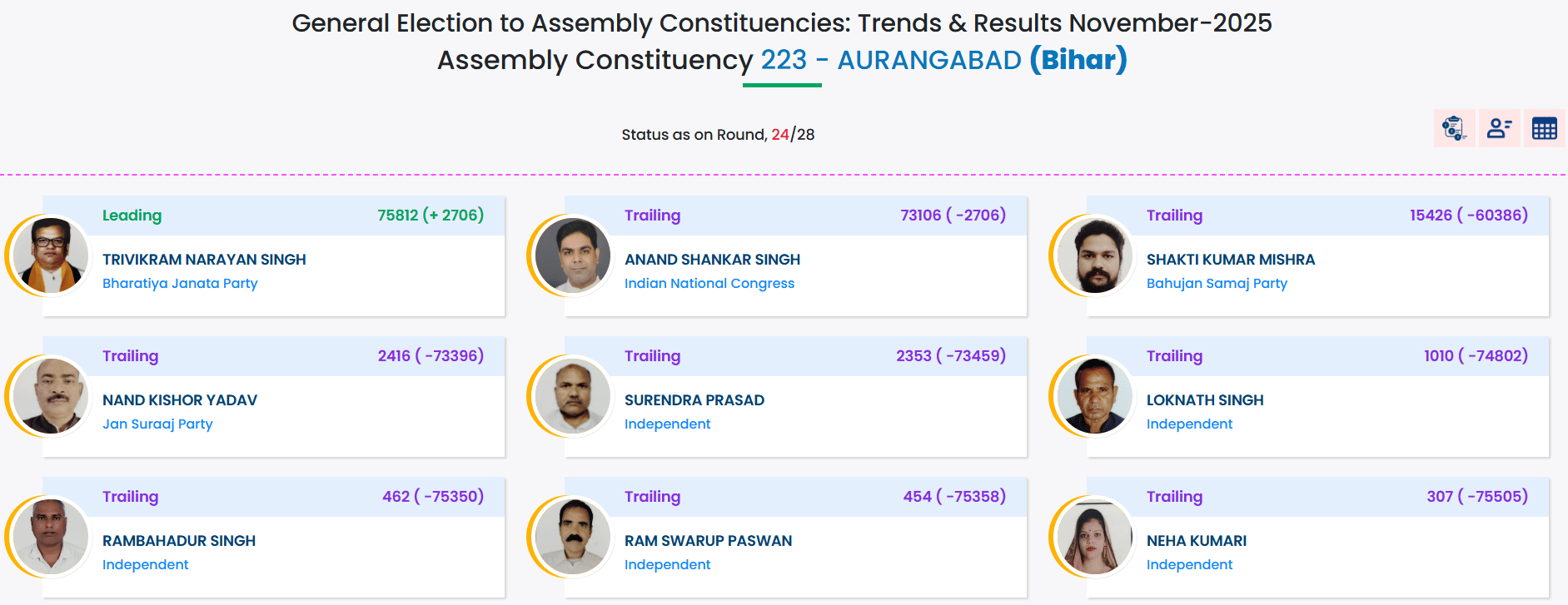Select the name SURENDRA PRASAD
Image resolution: width=1568 pixels, height=605 pixels.
[694, 400]
